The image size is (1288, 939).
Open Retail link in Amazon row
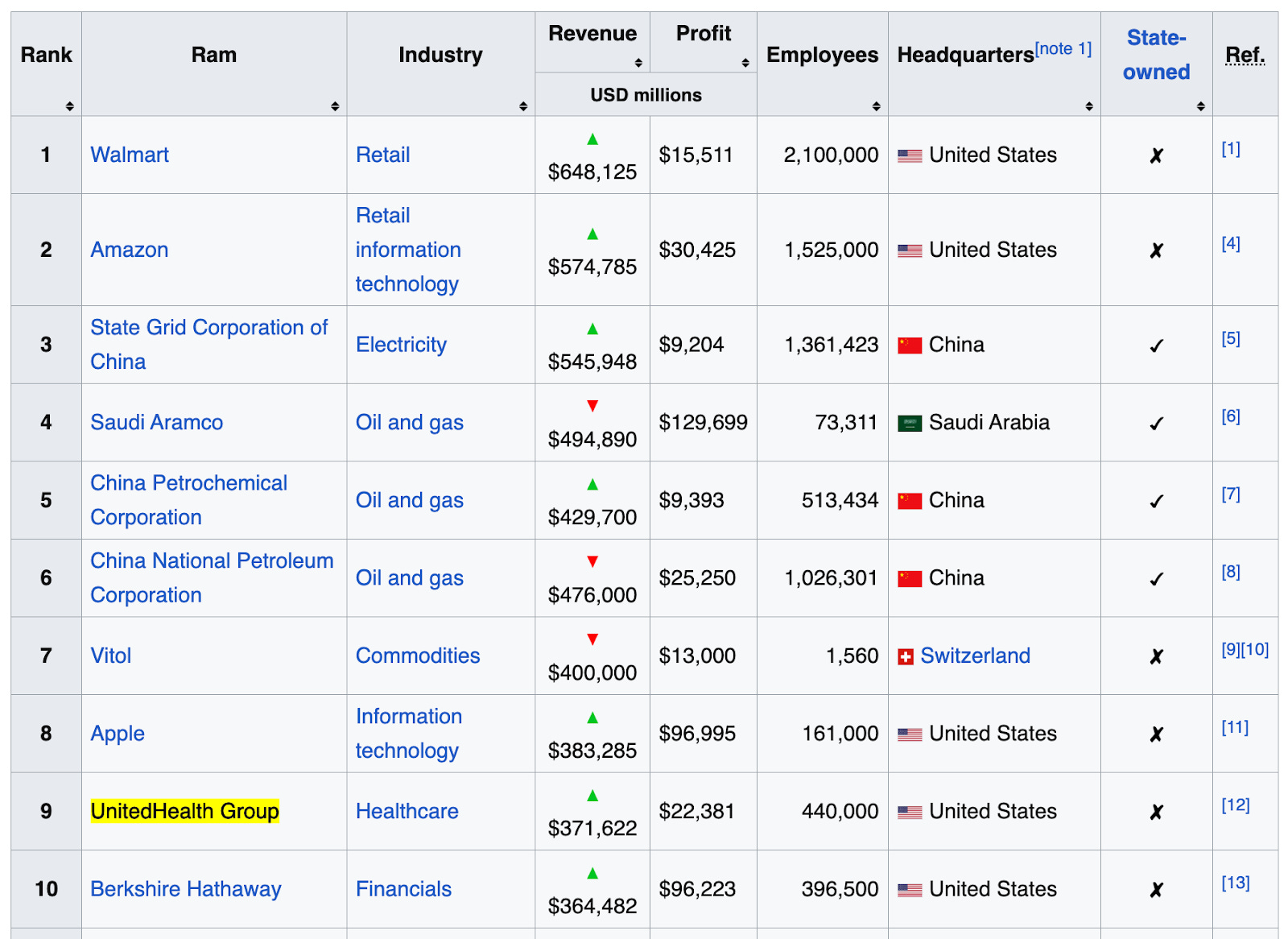coord(383,215)
